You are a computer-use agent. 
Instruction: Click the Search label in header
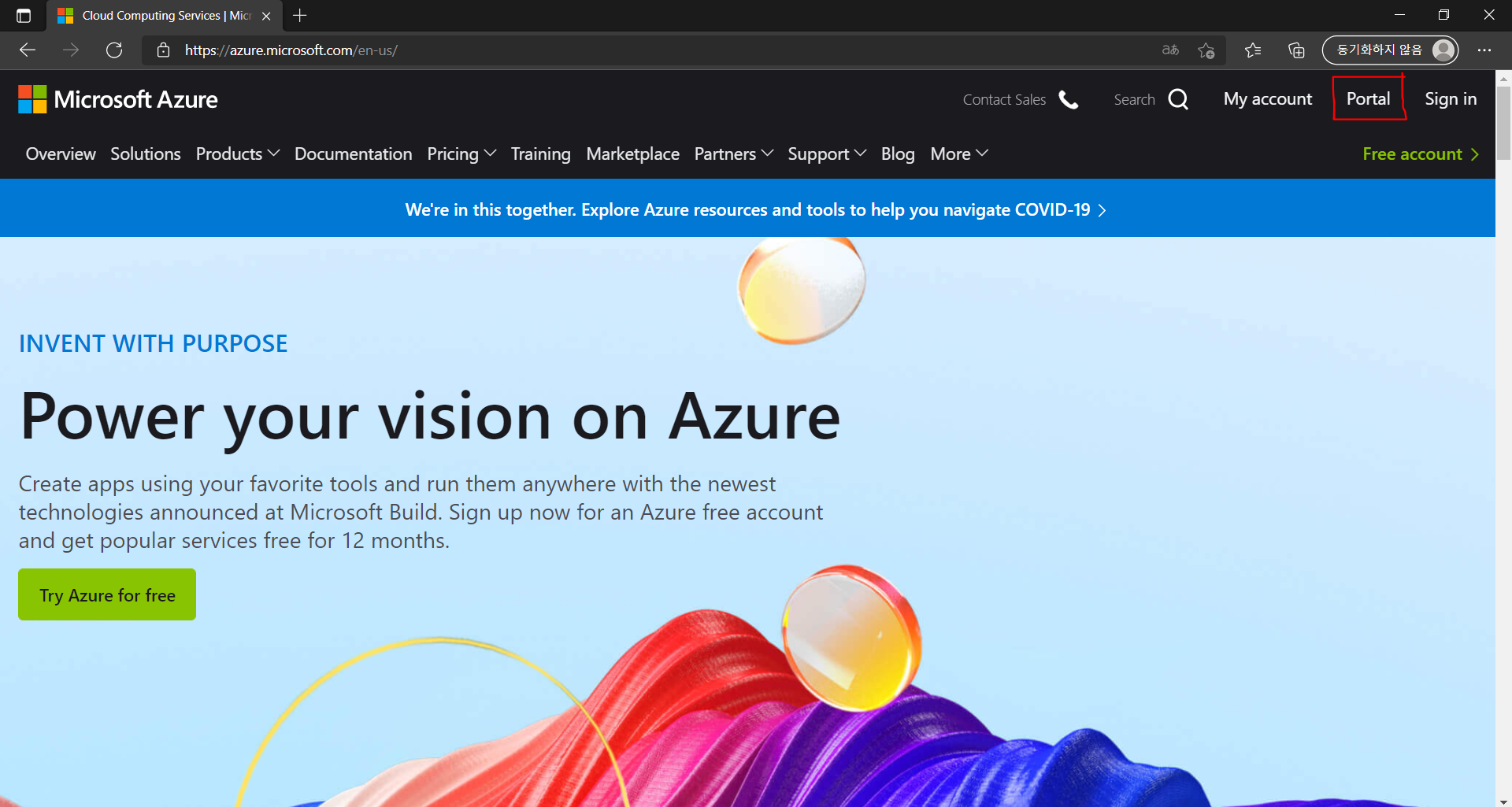[x=1134, y=100]
